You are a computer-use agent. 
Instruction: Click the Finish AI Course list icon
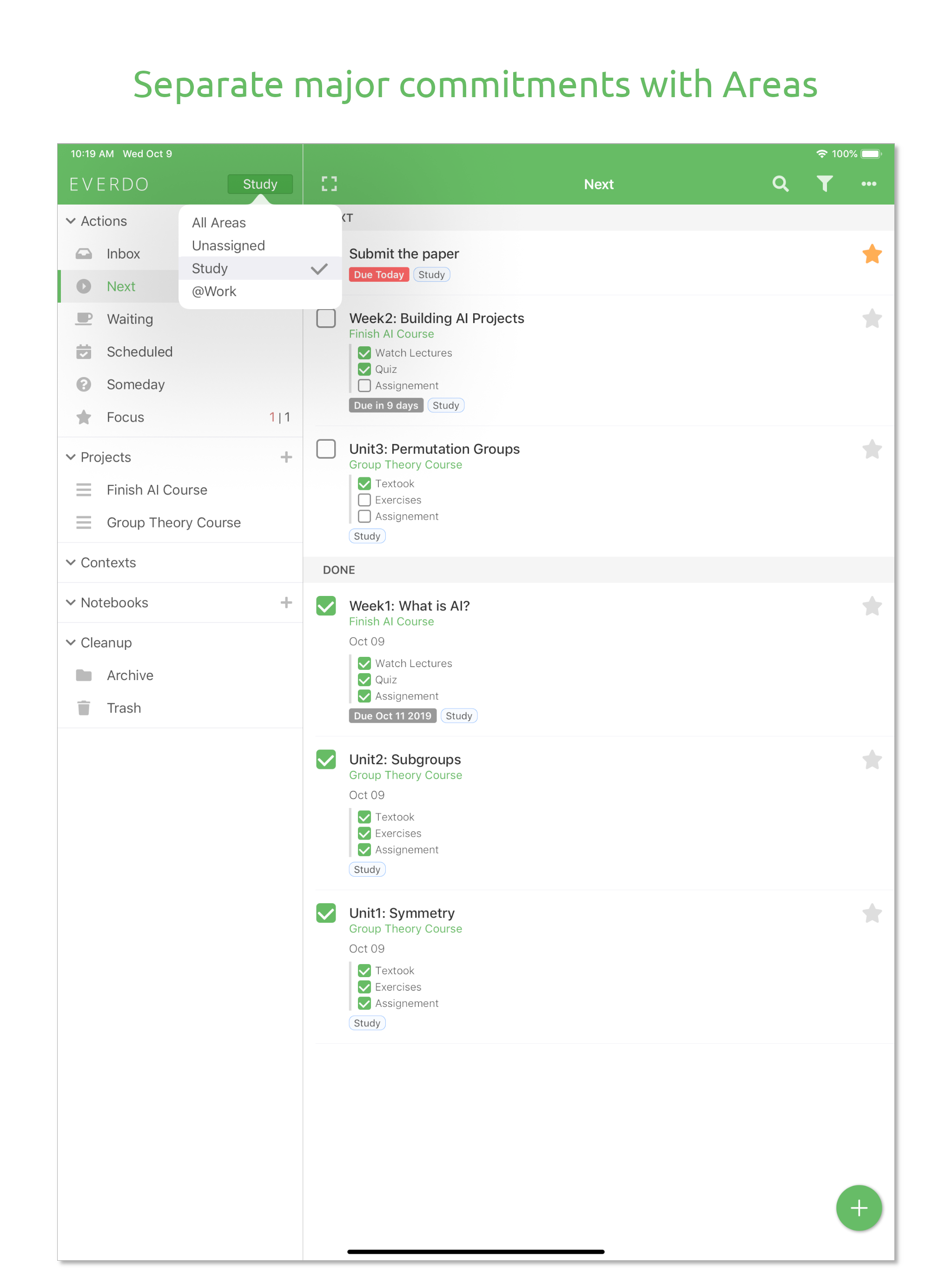coord(84,490)
